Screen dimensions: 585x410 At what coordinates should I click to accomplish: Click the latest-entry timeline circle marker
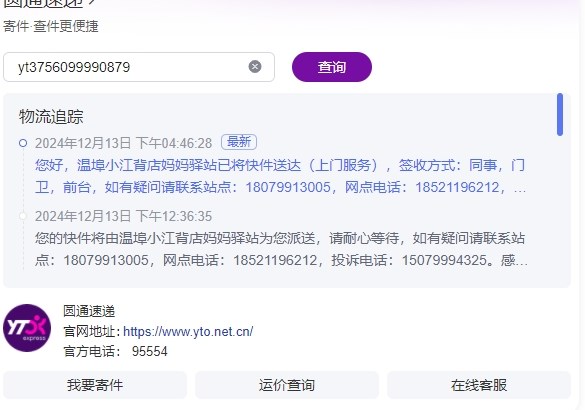click(x=23, y=143)
